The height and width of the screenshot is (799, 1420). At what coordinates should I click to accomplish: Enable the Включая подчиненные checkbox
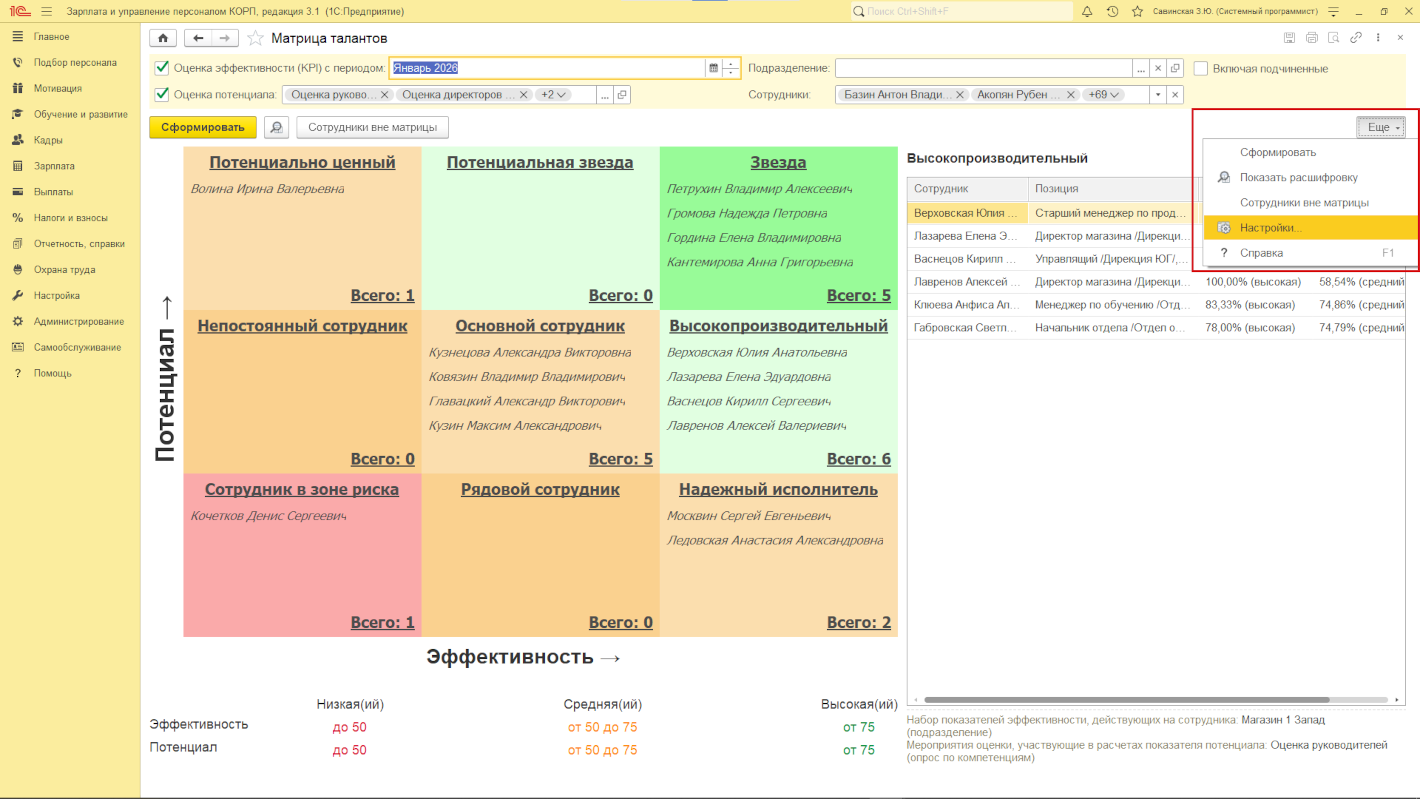[x=1201, y=68]
